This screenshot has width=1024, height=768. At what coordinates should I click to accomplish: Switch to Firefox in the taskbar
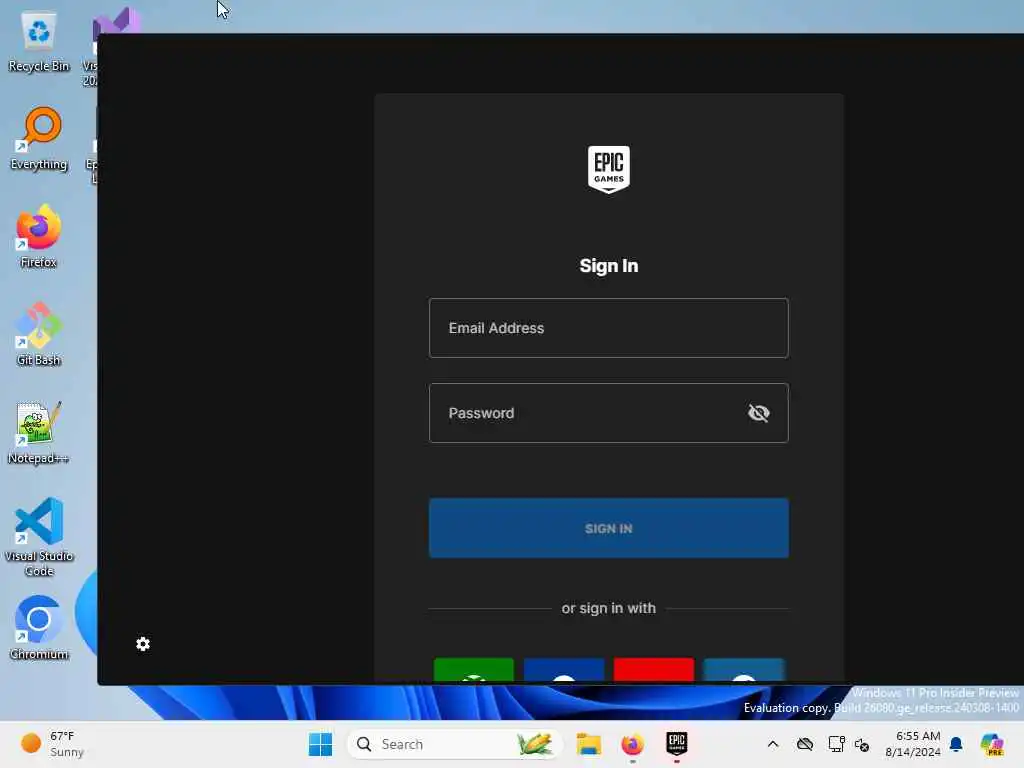click(632, 744)
